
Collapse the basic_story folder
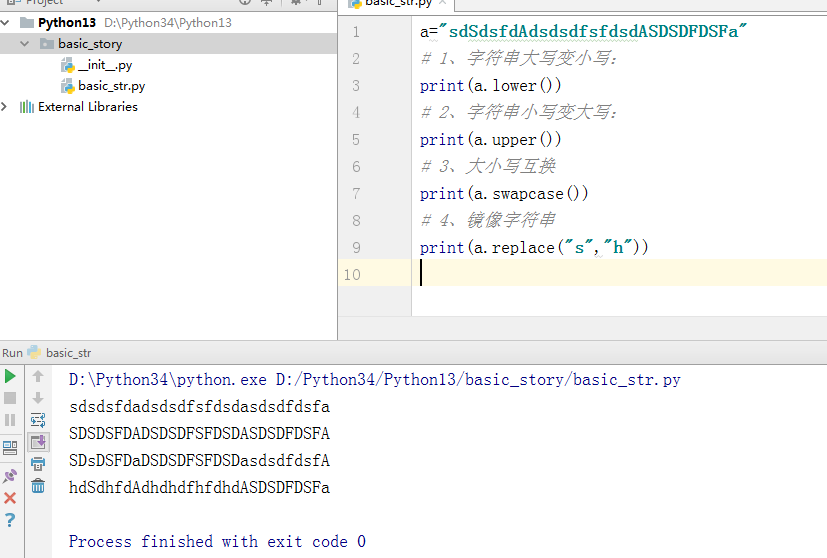(x=25, y=44)
